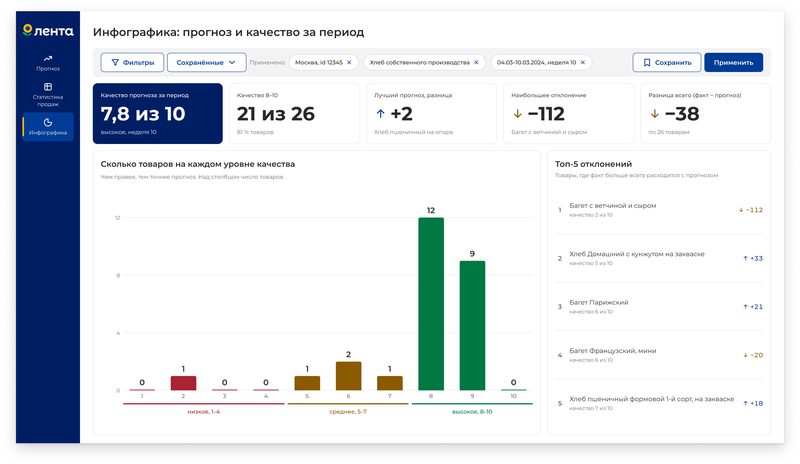Remove Хлеб собственного производства filter chip
The width and height of the screenshot is (800, 464).
coord(477,62)
